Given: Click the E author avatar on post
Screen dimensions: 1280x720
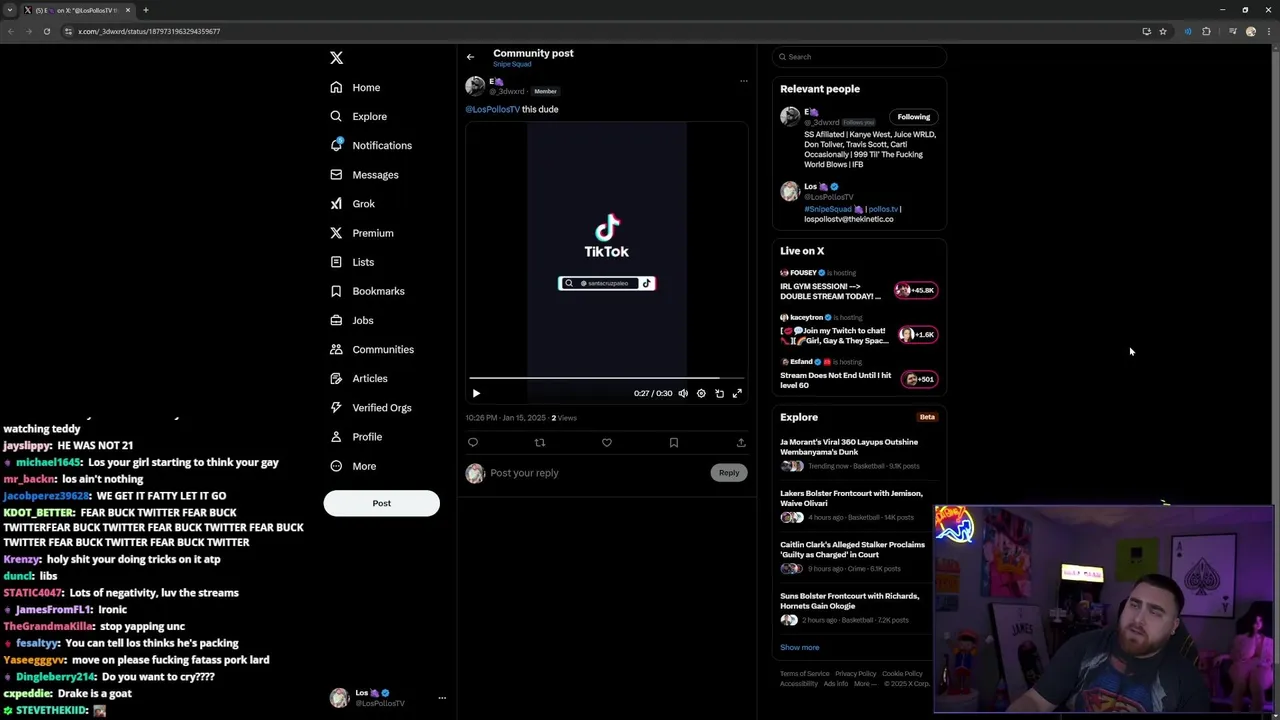Looking at the screenshot, I should click(475, 86).
